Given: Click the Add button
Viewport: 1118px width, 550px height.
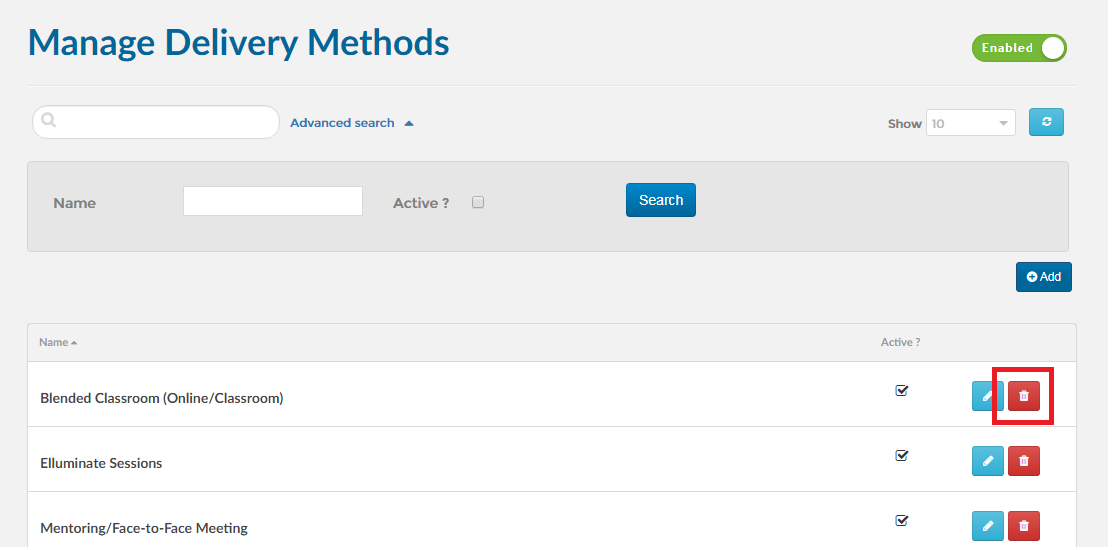Looking at the screenshot, I should click(x=1043, y=277).
